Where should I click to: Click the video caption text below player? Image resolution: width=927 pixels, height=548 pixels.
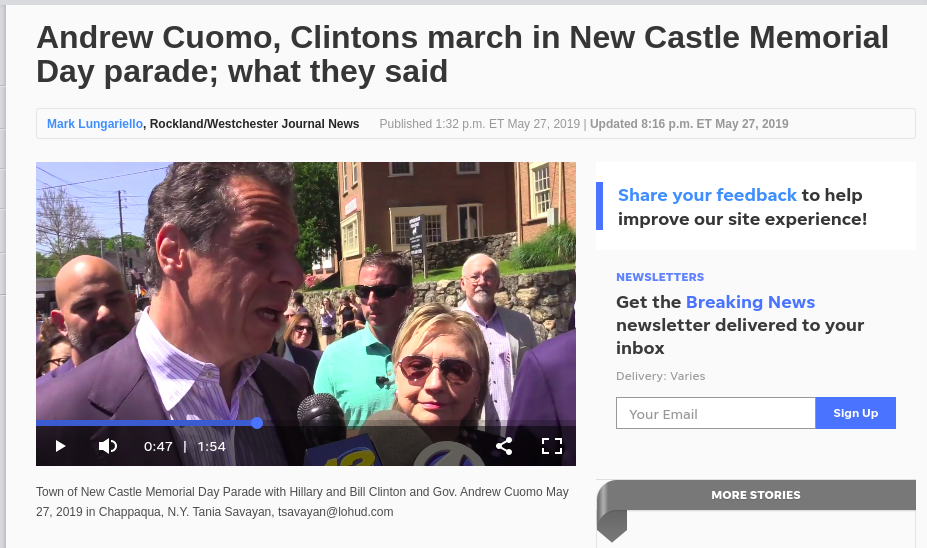tap(302, 502)
